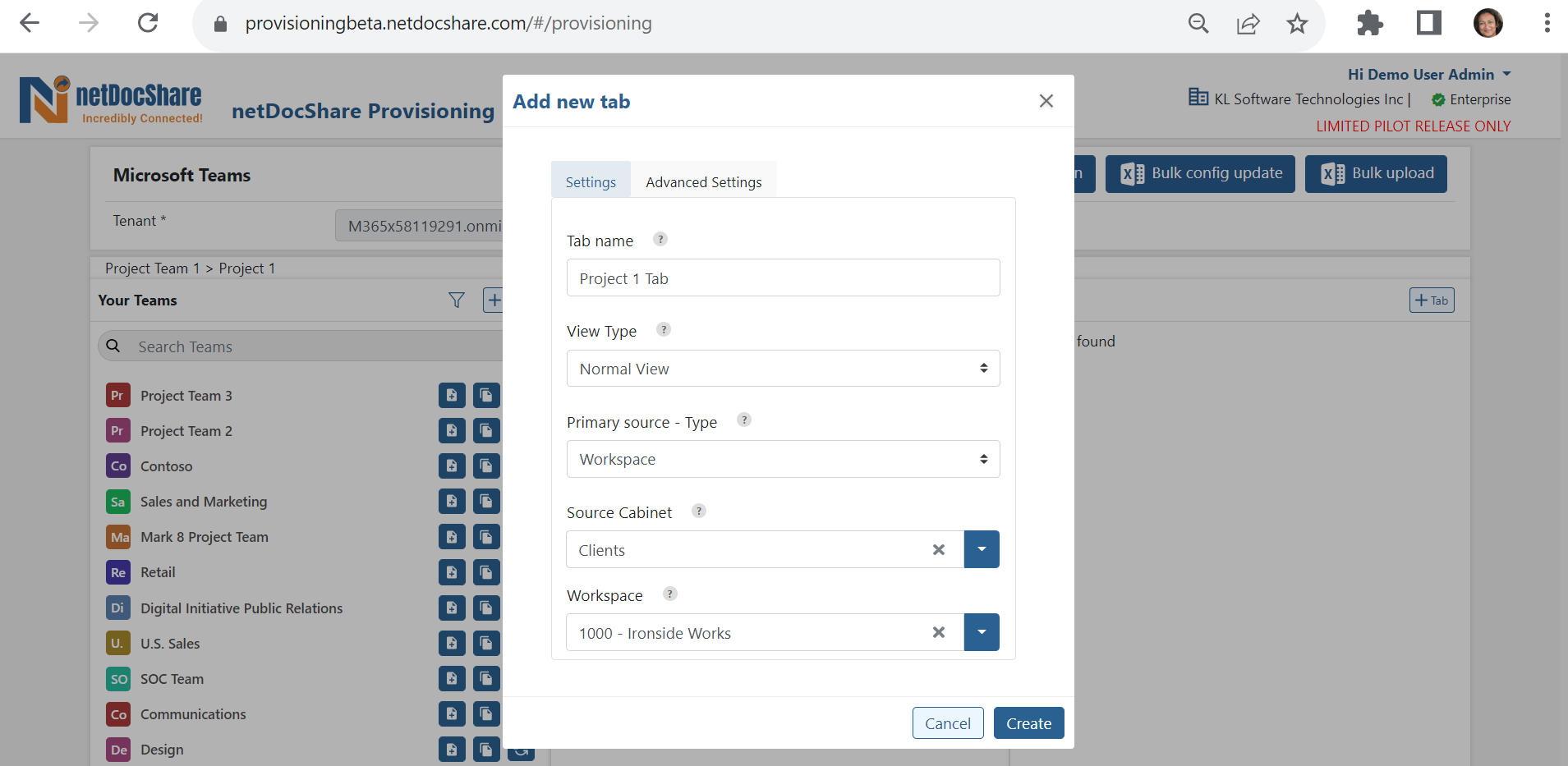The image size is (1568, 766).
Task: Click the help icon beside View Type
Action: [664, 329]
